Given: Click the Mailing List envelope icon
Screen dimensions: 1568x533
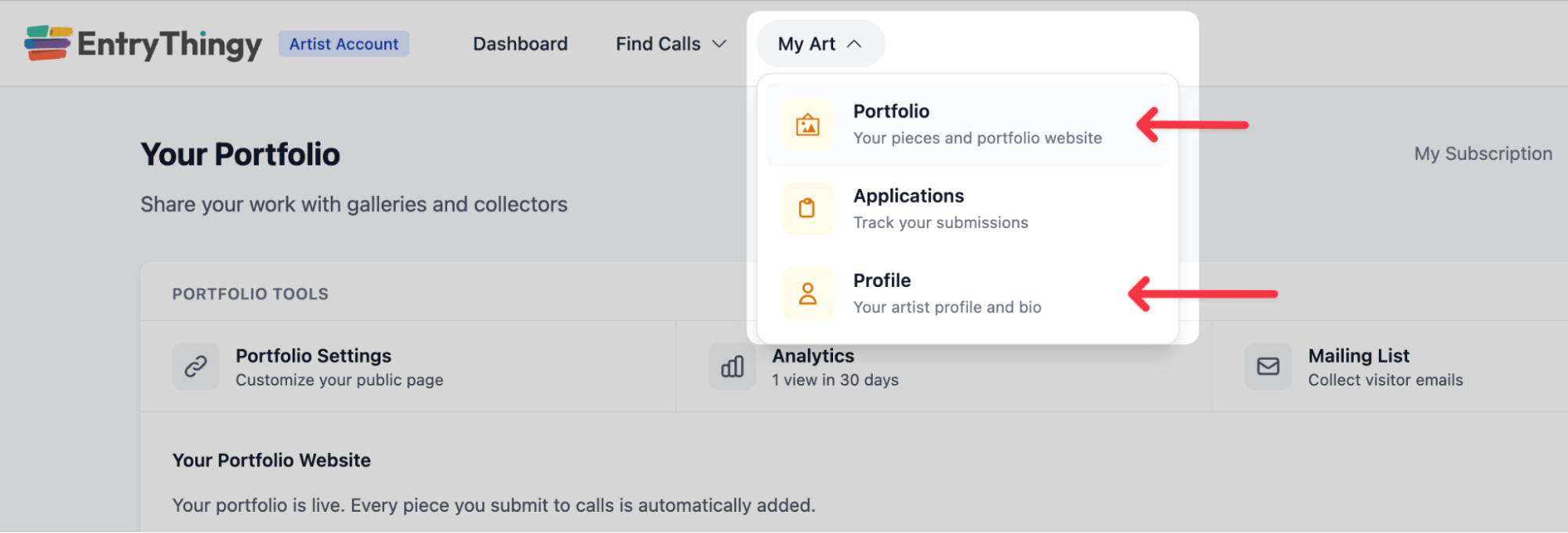Looking at the screenshot, I should (x=1268, y=366).
